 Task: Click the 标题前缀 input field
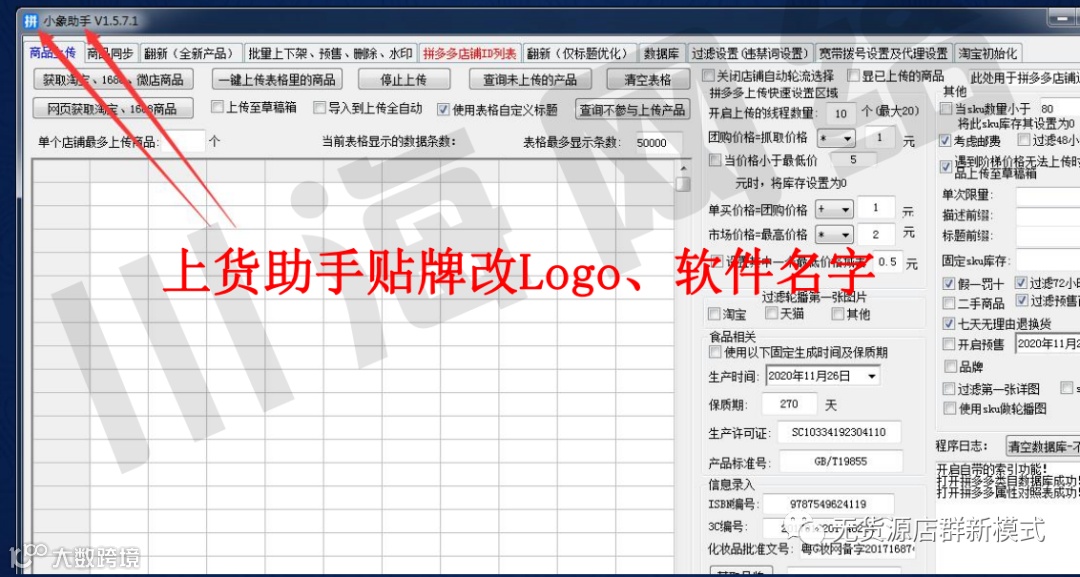1048,237
